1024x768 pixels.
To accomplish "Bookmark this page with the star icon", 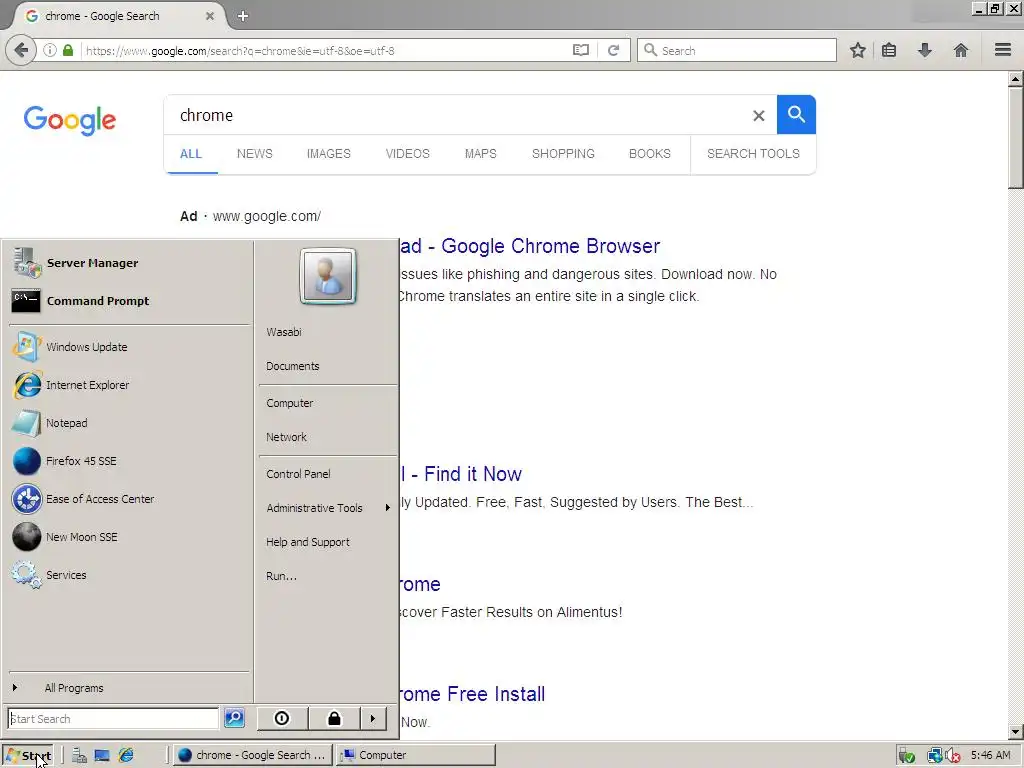I will pos(857,50).
